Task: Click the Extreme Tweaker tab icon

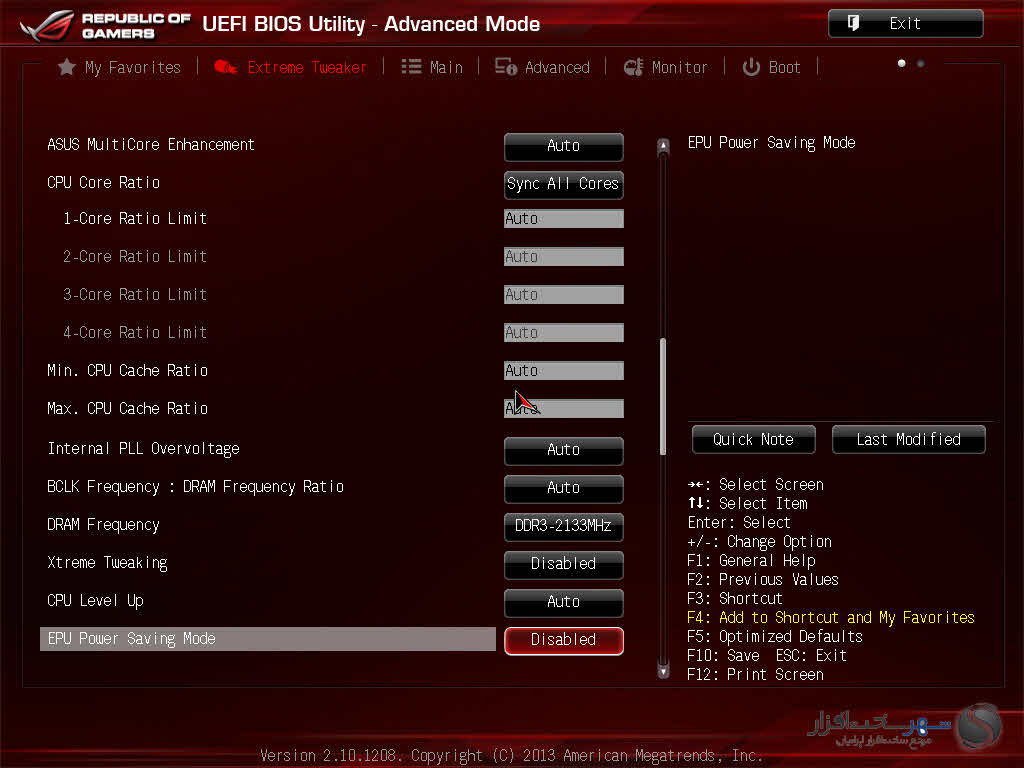Action: (x=226, y=67)
